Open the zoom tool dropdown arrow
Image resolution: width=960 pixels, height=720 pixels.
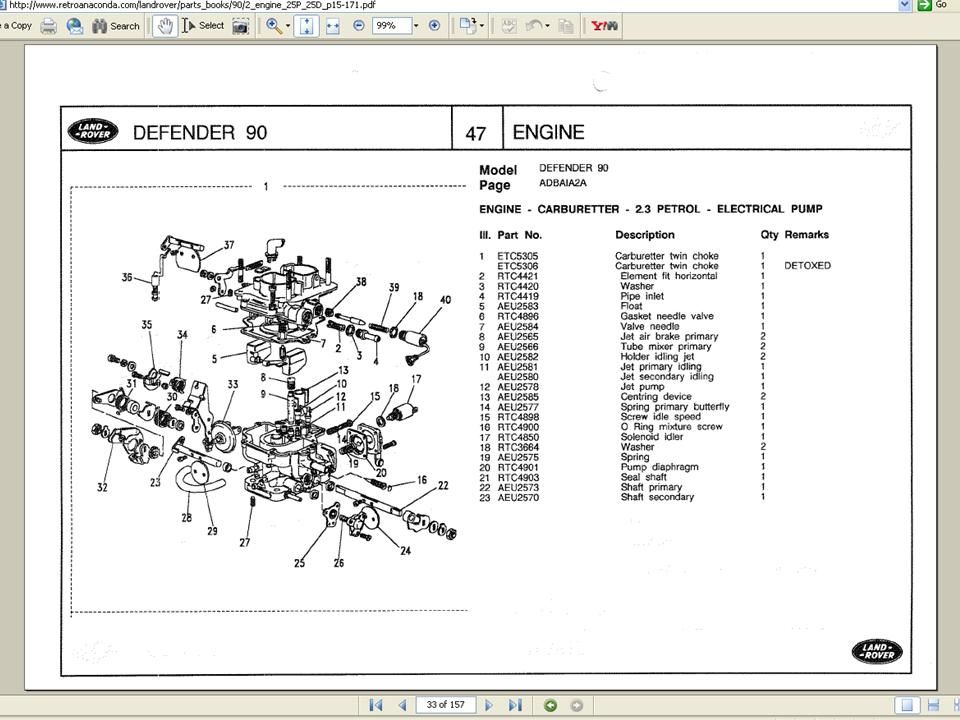click(288, 26)
